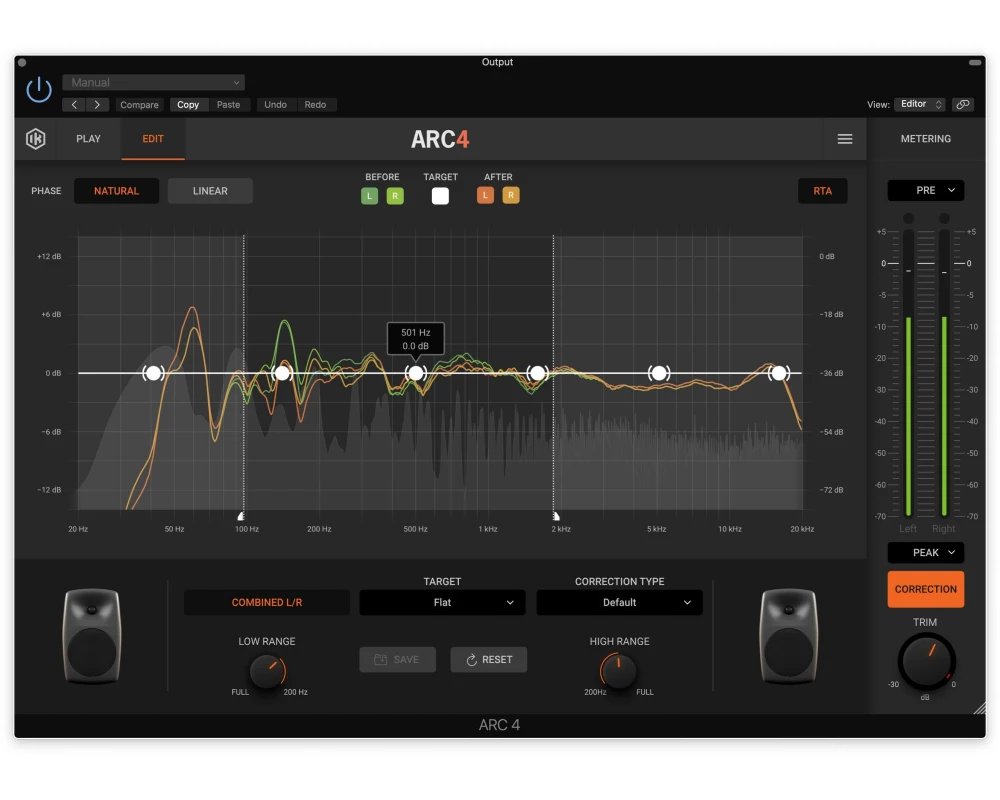
Task: Enable the orange CORRECTION button
Action: pyautogui.click(x=925, y=589)
